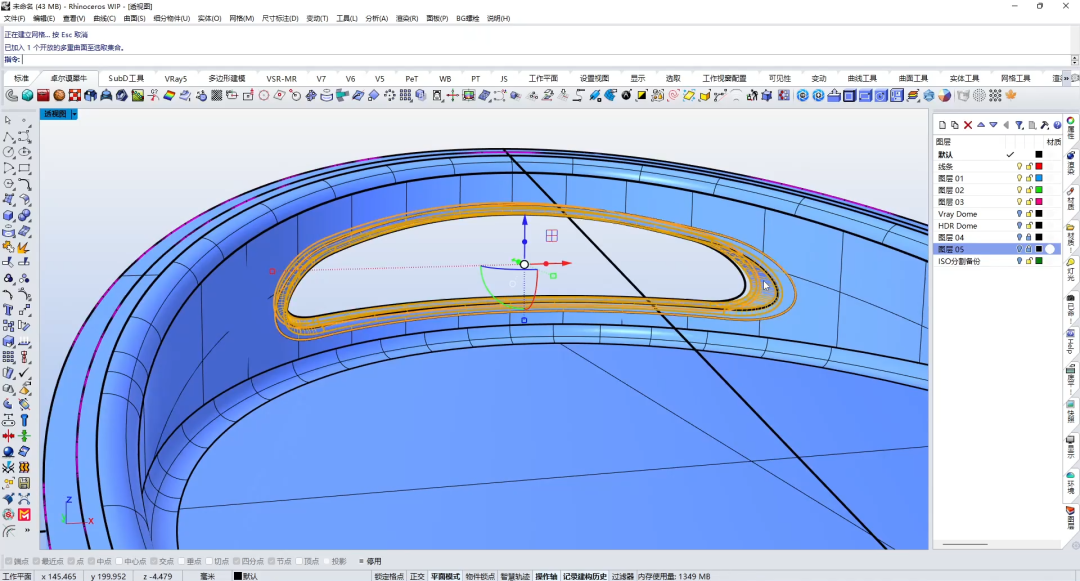Open the layer filter funnel icon
The width and height of the screenshot is (1080, 581).
(1019, 125)
